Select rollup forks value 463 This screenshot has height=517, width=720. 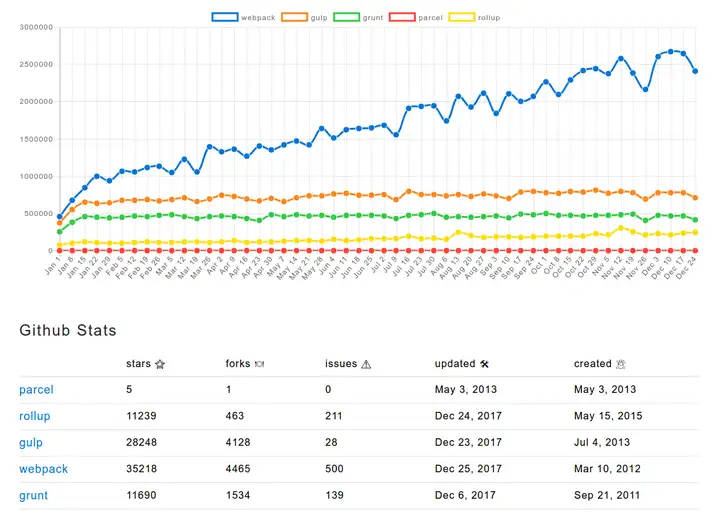point(235,416)
